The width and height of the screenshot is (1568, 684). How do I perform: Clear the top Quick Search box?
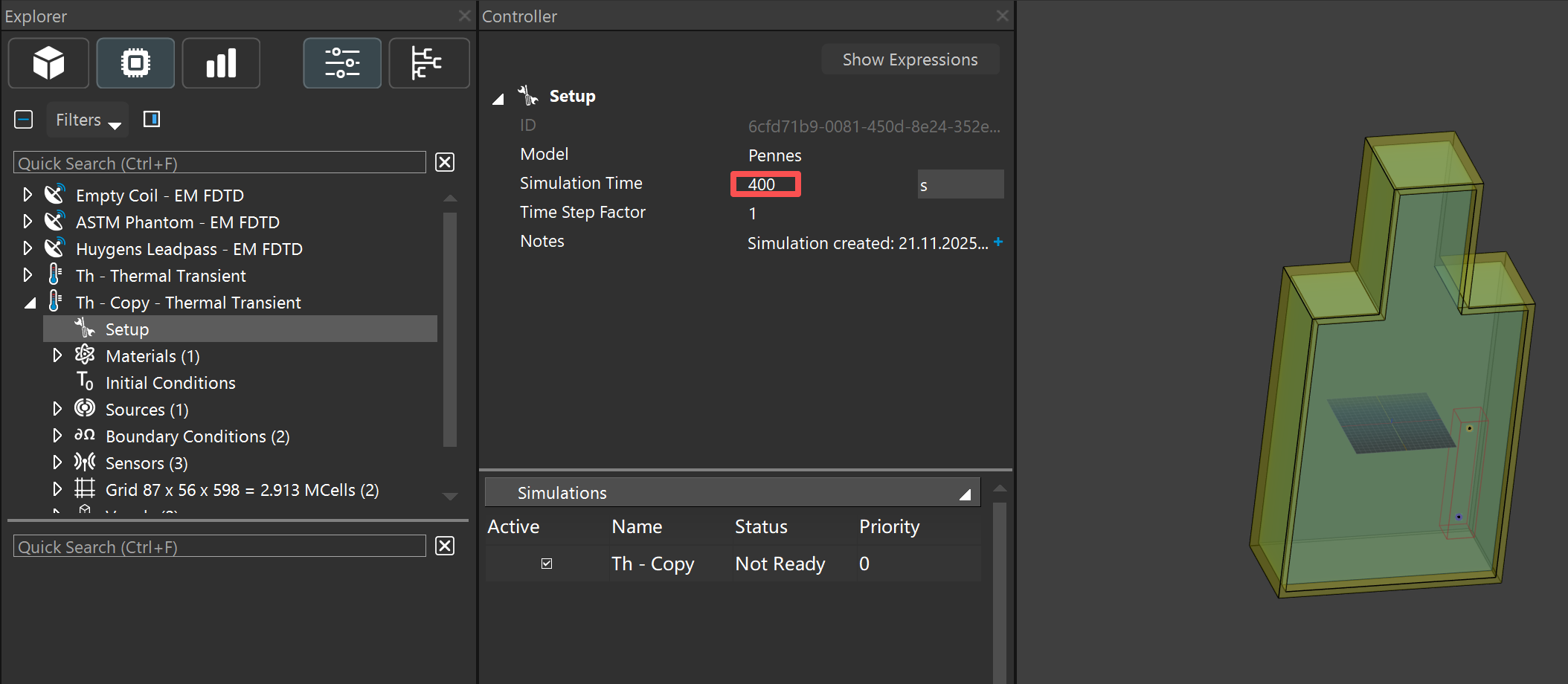445,163
